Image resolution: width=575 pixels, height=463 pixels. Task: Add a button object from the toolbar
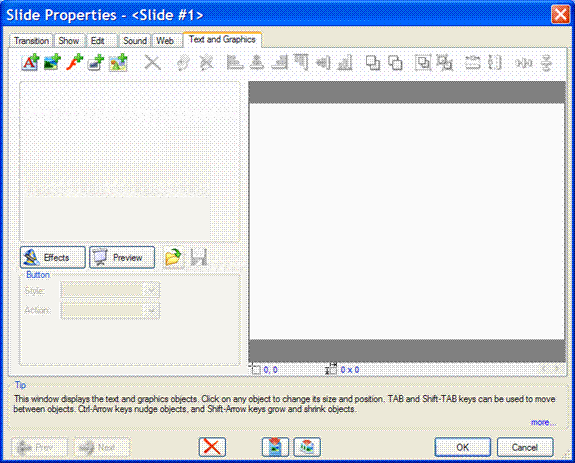tap(96, 62)
